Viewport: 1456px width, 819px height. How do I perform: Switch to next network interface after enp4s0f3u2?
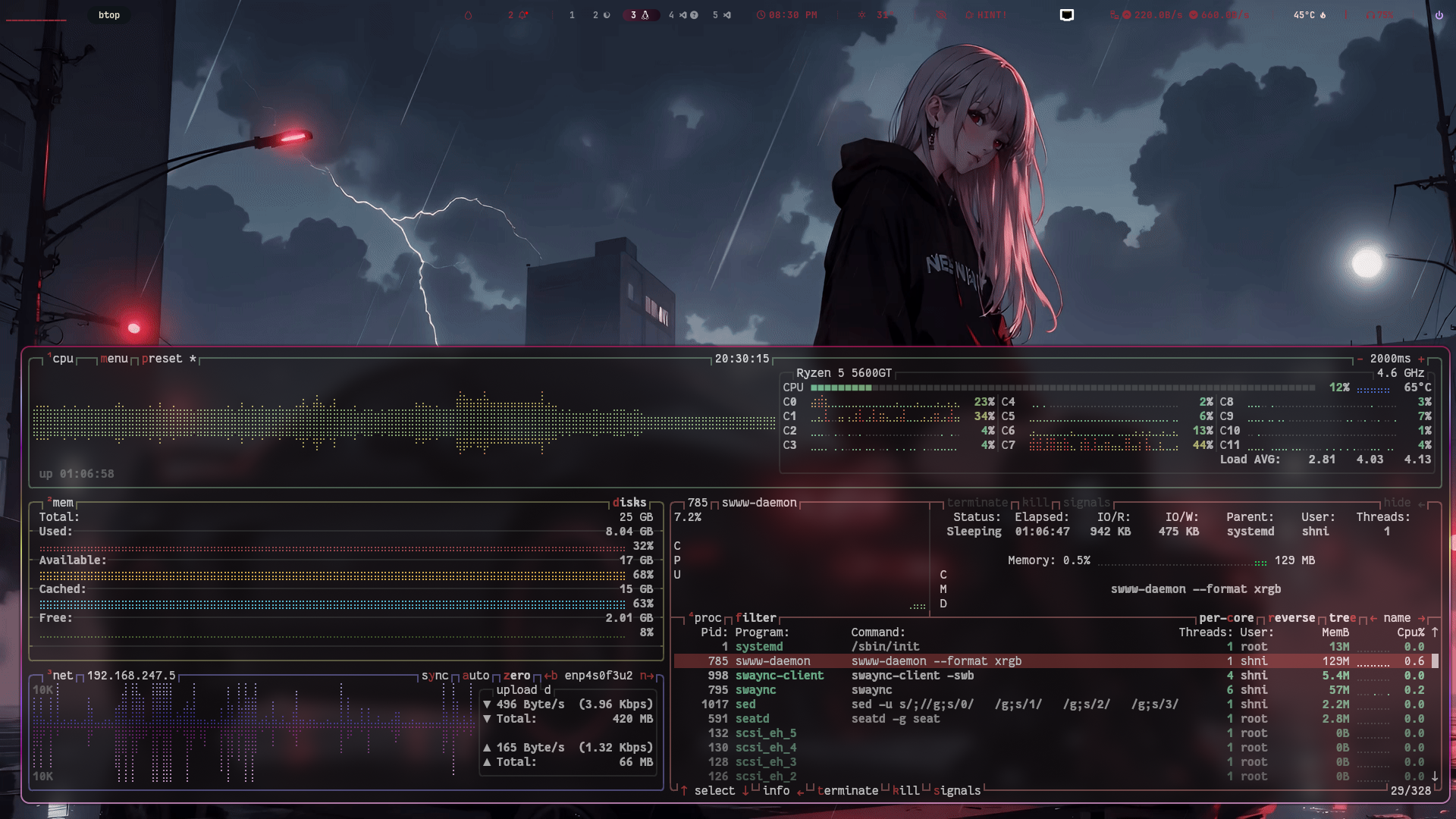(646, 676)
